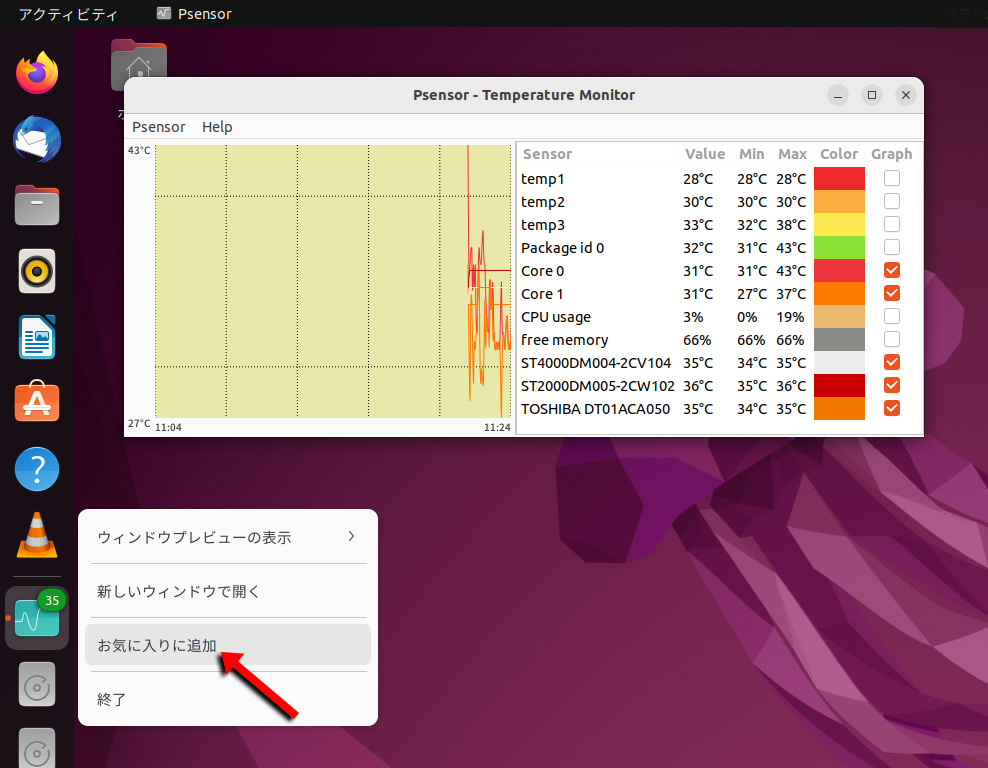Select お気に入りに追加 in context menu

point(227,645)
